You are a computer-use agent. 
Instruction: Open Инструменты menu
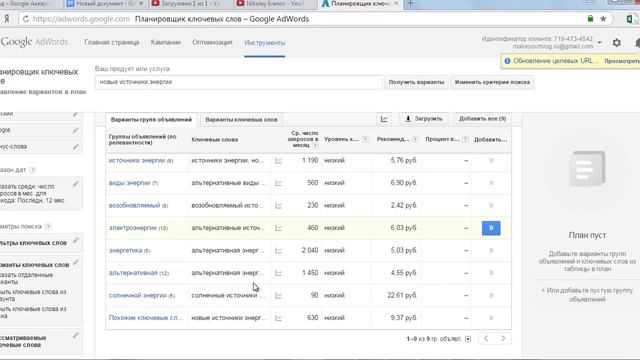(x=264, y=42)
